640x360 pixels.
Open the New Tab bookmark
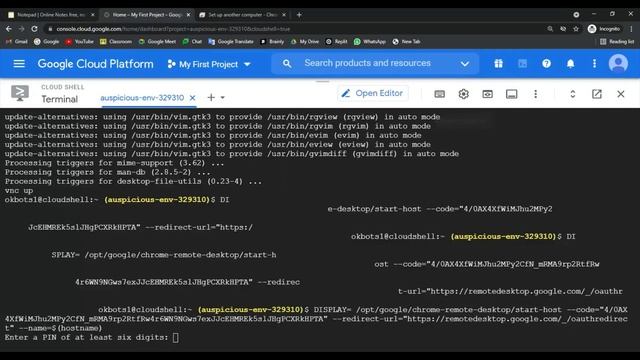[x=406, y=42]
